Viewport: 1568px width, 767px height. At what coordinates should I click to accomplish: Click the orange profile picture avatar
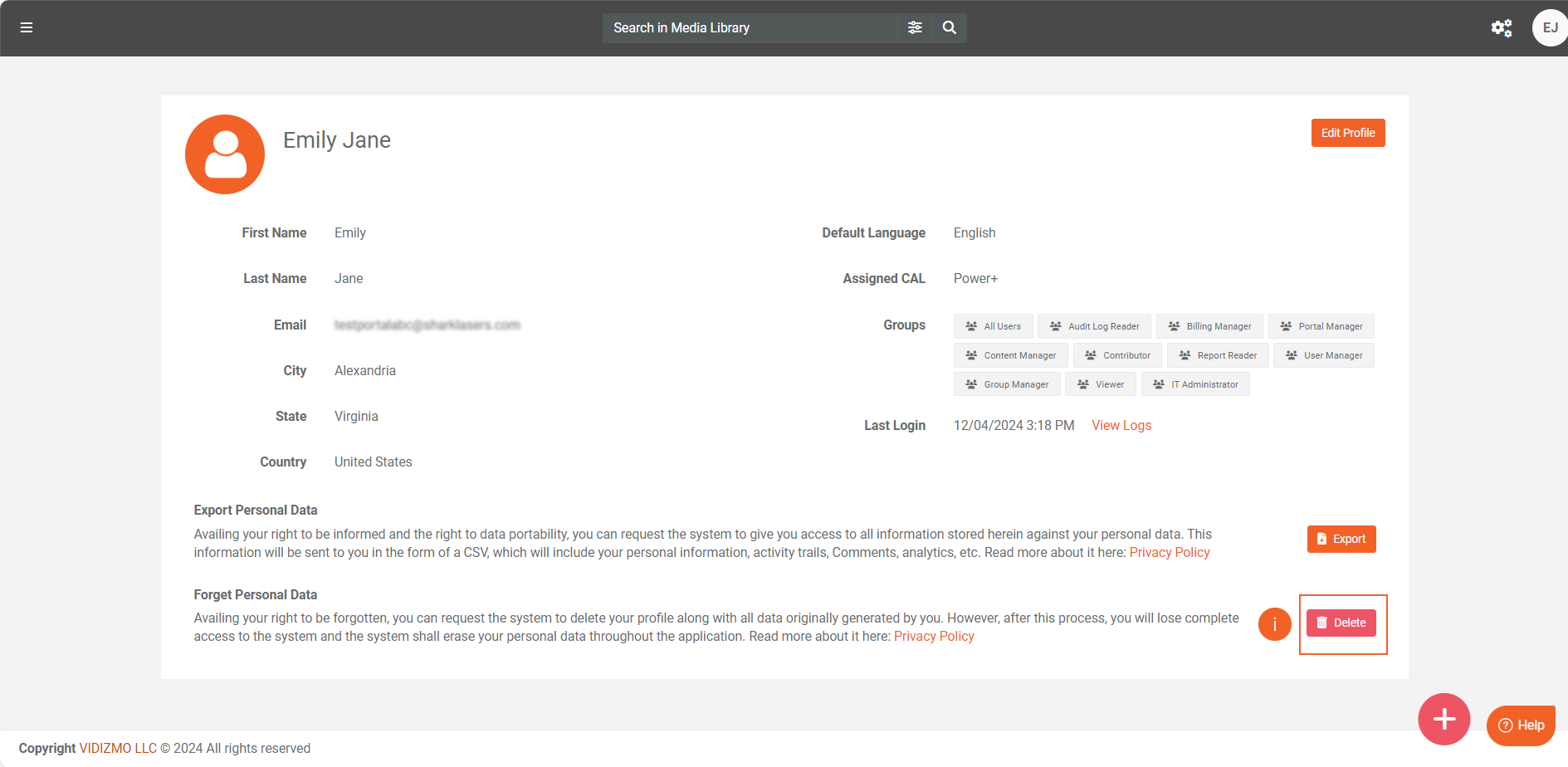(x=225, y=154)
